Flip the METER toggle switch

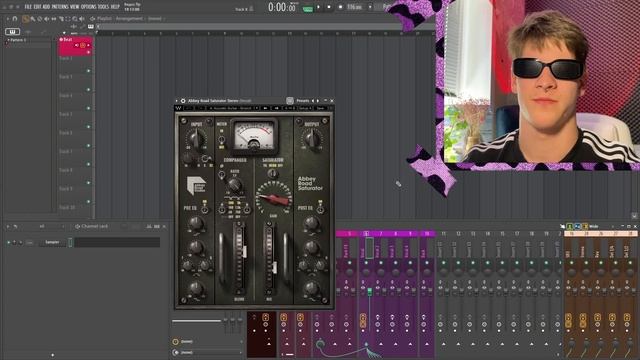(221, 140)
